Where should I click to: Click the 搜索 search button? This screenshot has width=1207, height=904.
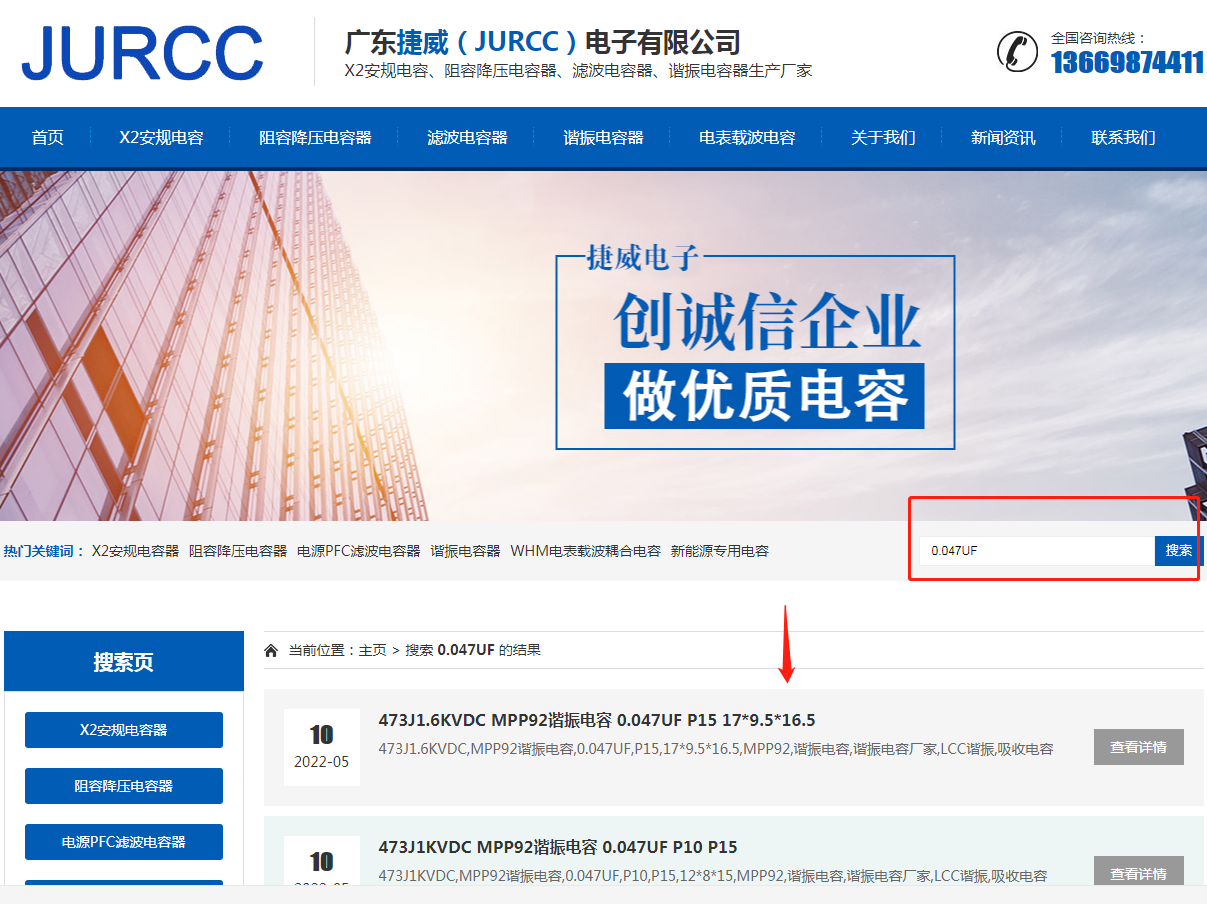[1179, 551]
